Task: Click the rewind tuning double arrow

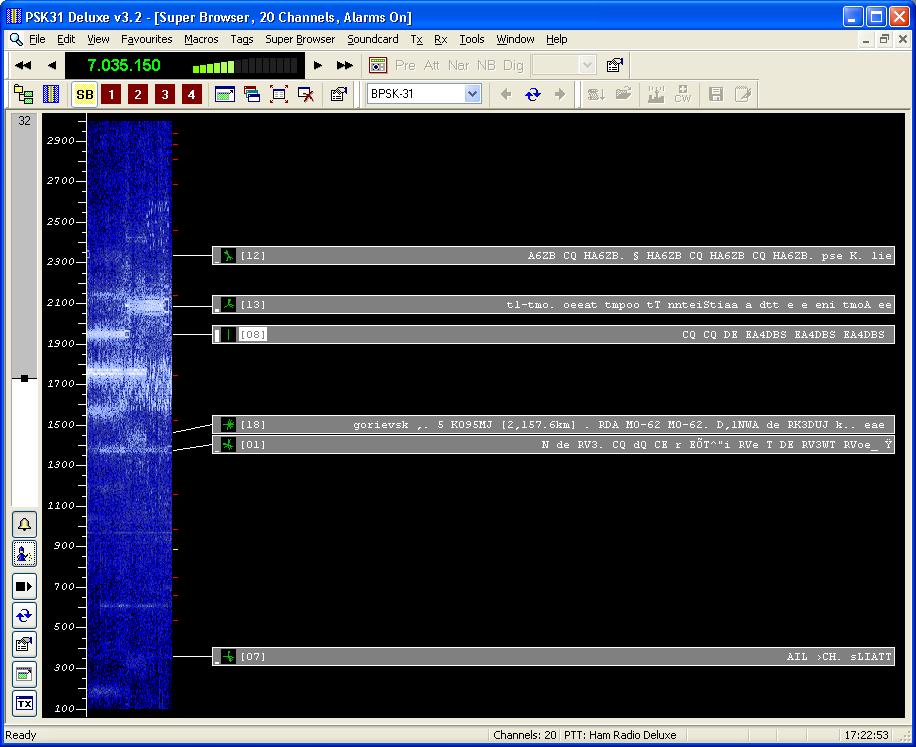Action: pyautogui.click(x=23, y=65)
